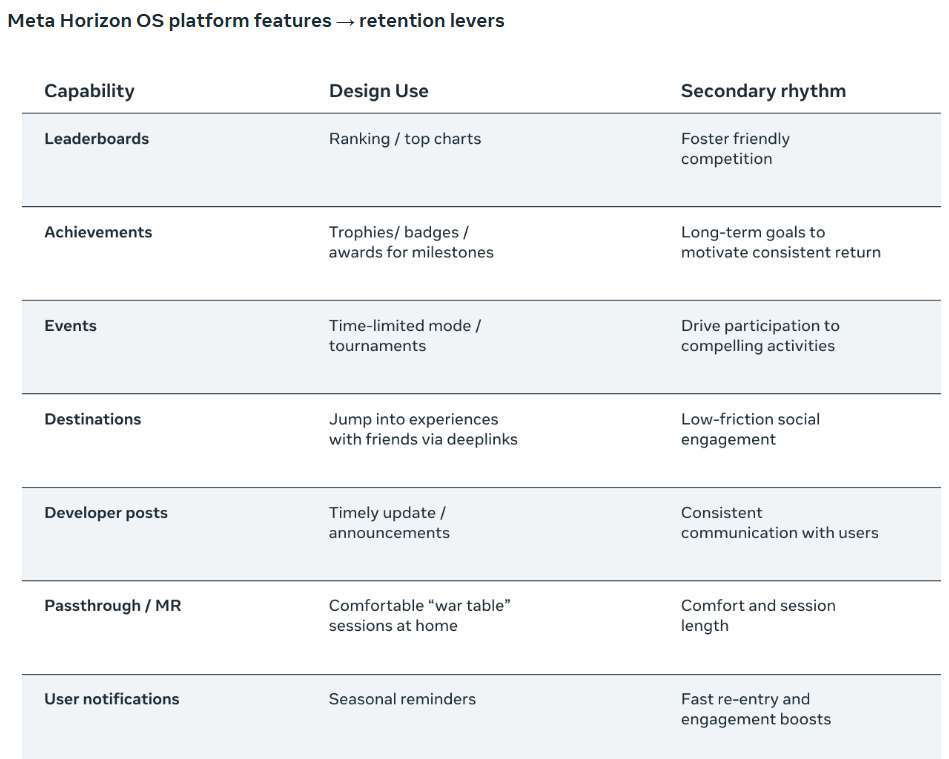The height and width of the screenshot is (759, 949).
Task: Select the Leaderboards row label
Action: [96, 139]
